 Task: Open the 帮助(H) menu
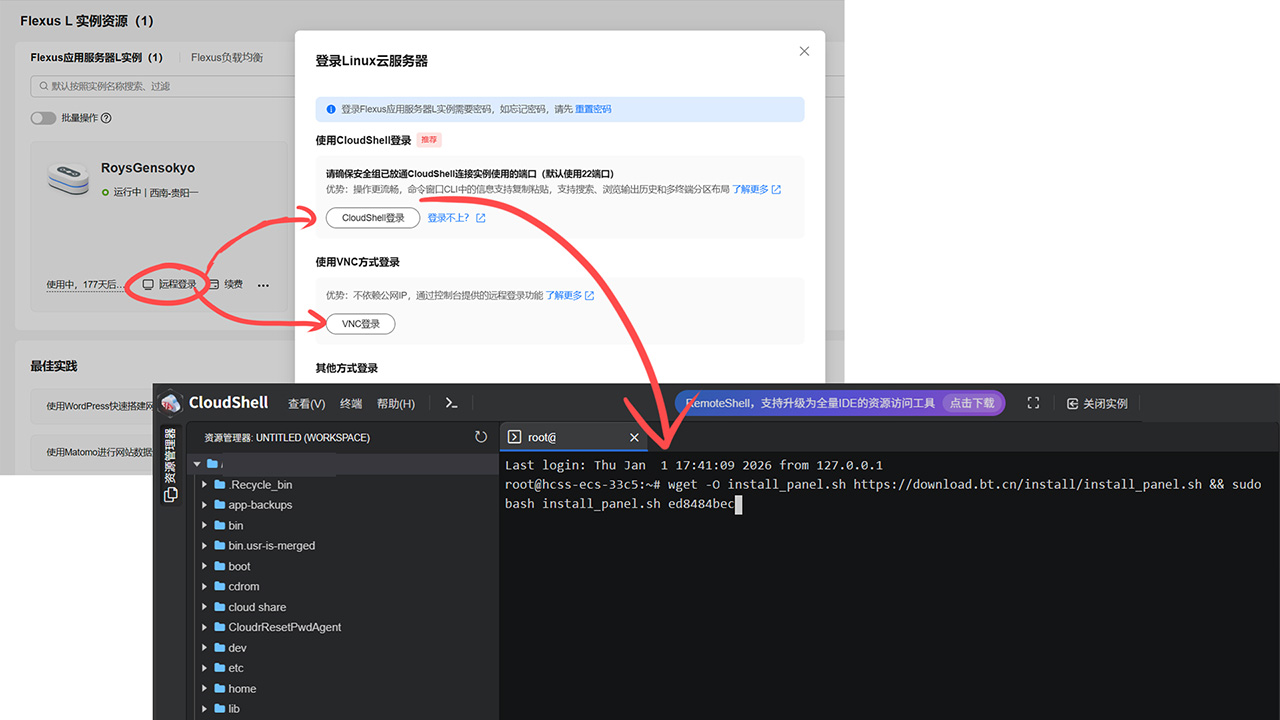396,404
